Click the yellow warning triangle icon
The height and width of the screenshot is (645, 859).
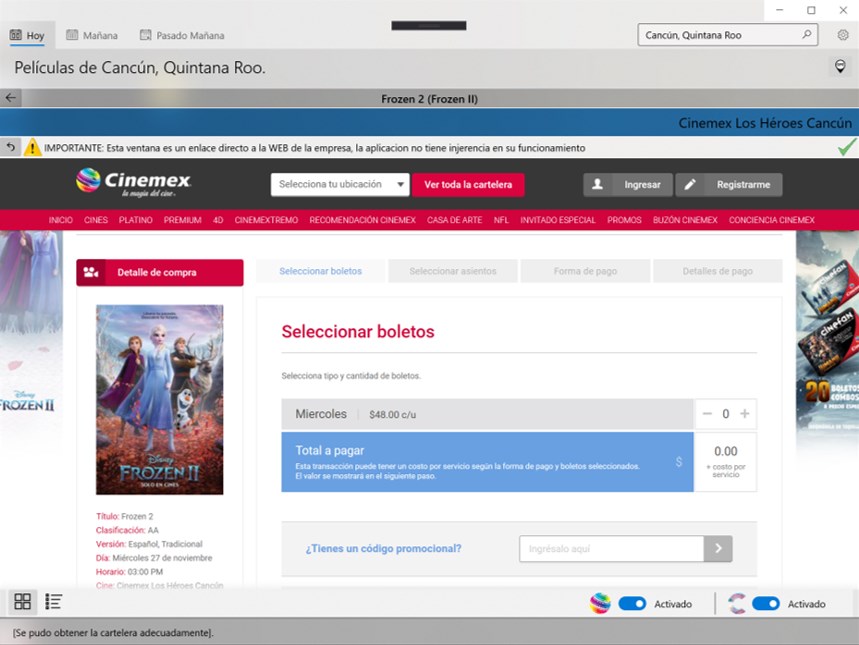pyautogui.click(x=32, y=147)
